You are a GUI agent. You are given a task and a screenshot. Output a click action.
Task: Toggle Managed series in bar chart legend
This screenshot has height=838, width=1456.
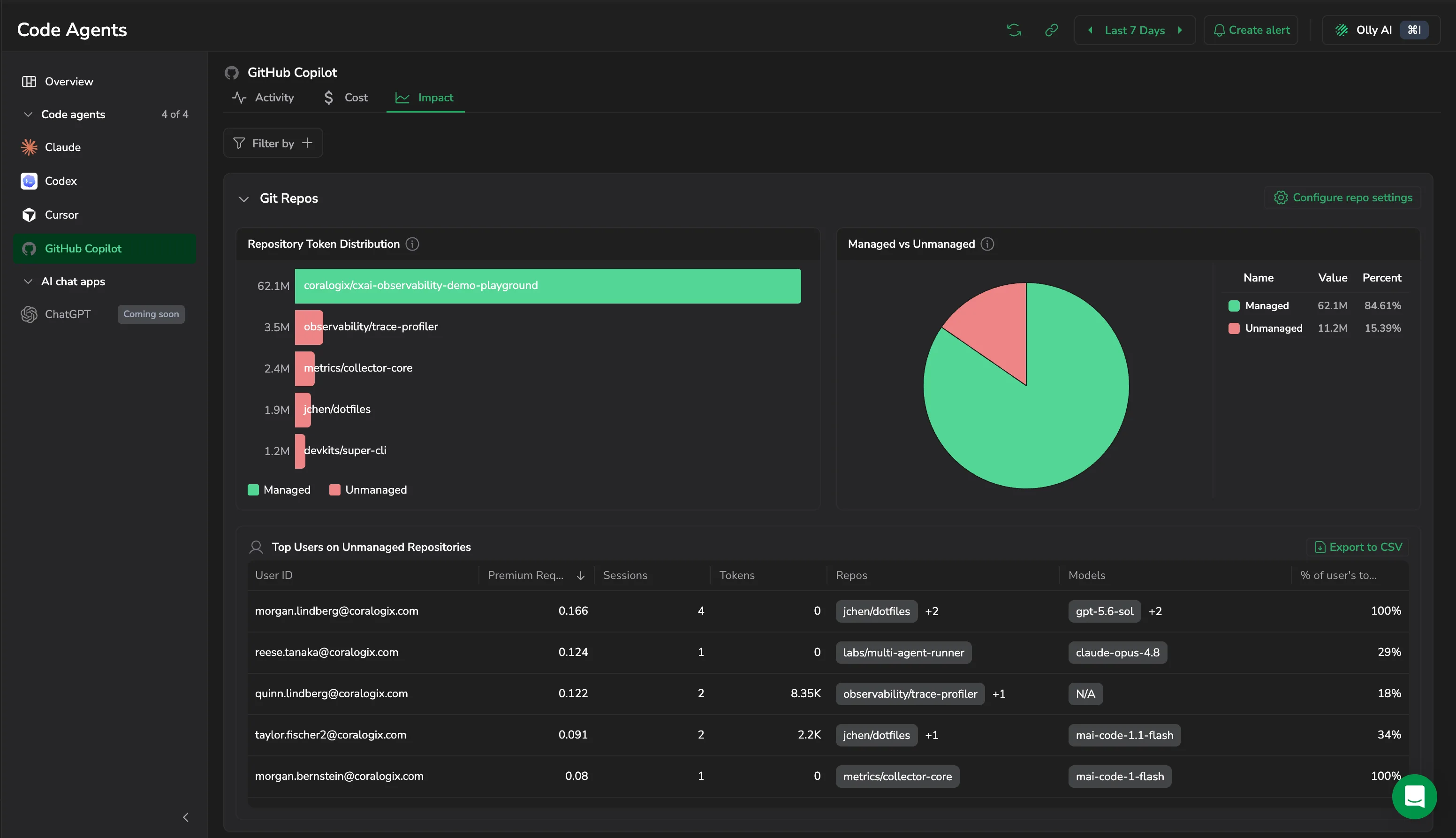tap(279, 490)
